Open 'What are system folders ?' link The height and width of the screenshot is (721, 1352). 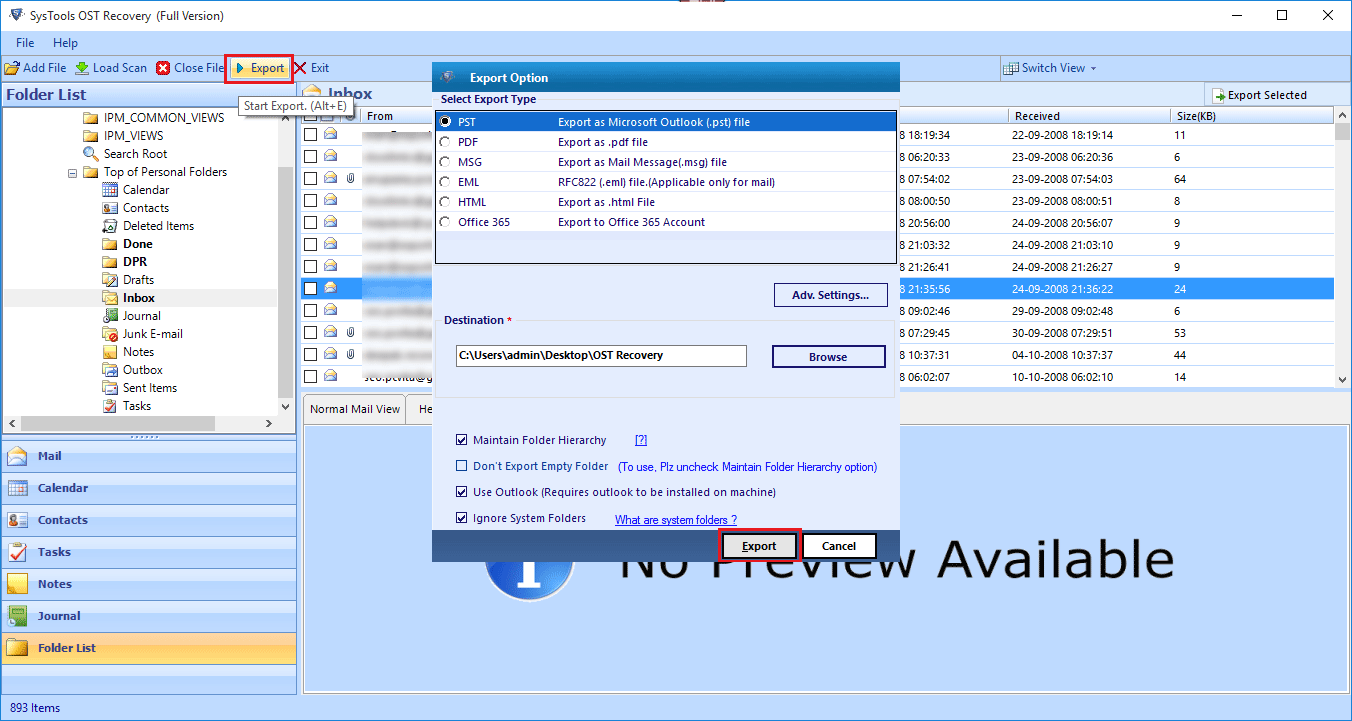click(676, 520)
